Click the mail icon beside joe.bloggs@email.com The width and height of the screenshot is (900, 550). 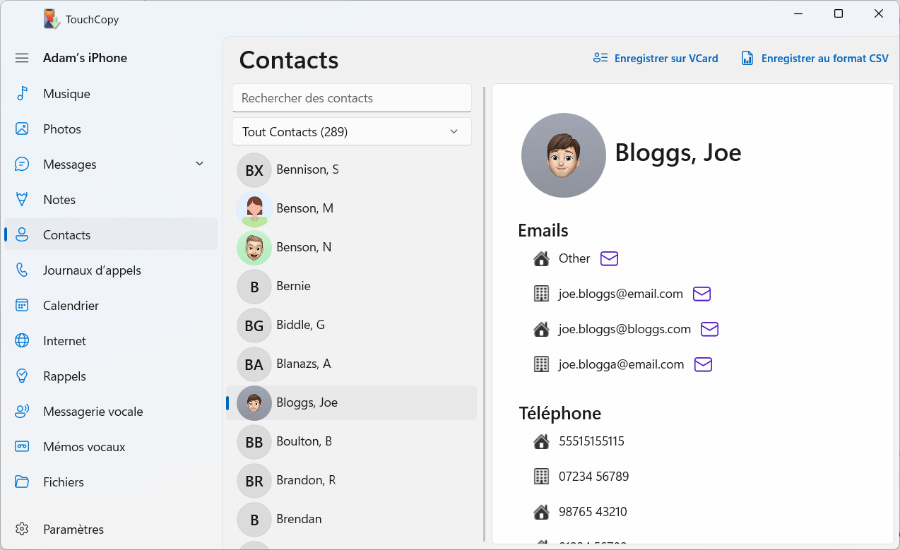coord(702,294)
